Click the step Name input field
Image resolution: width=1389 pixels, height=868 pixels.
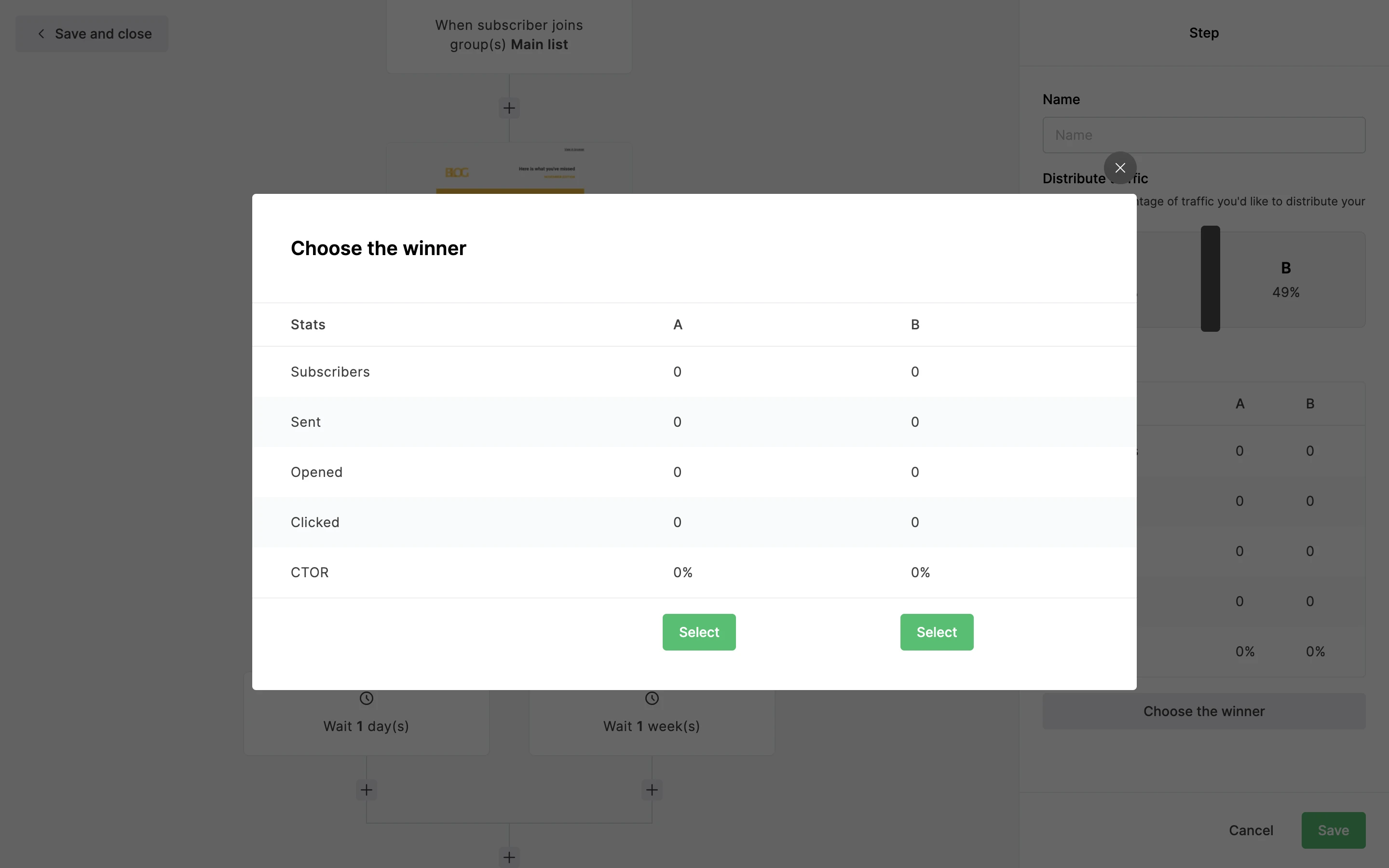pos(1204,135)
